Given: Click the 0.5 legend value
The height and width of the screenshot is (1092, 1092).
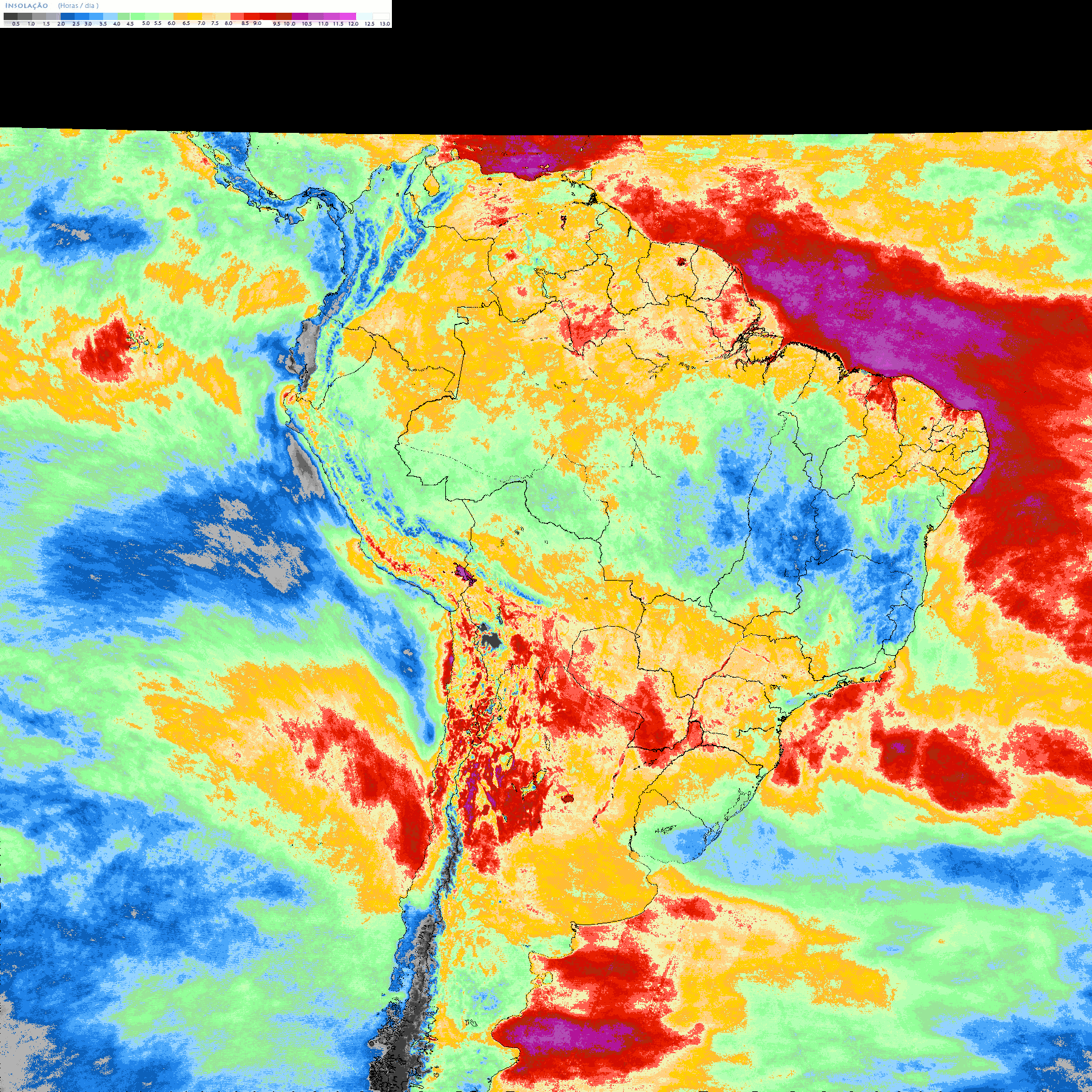Looking at the screenshot, I should tap(16, 24).
